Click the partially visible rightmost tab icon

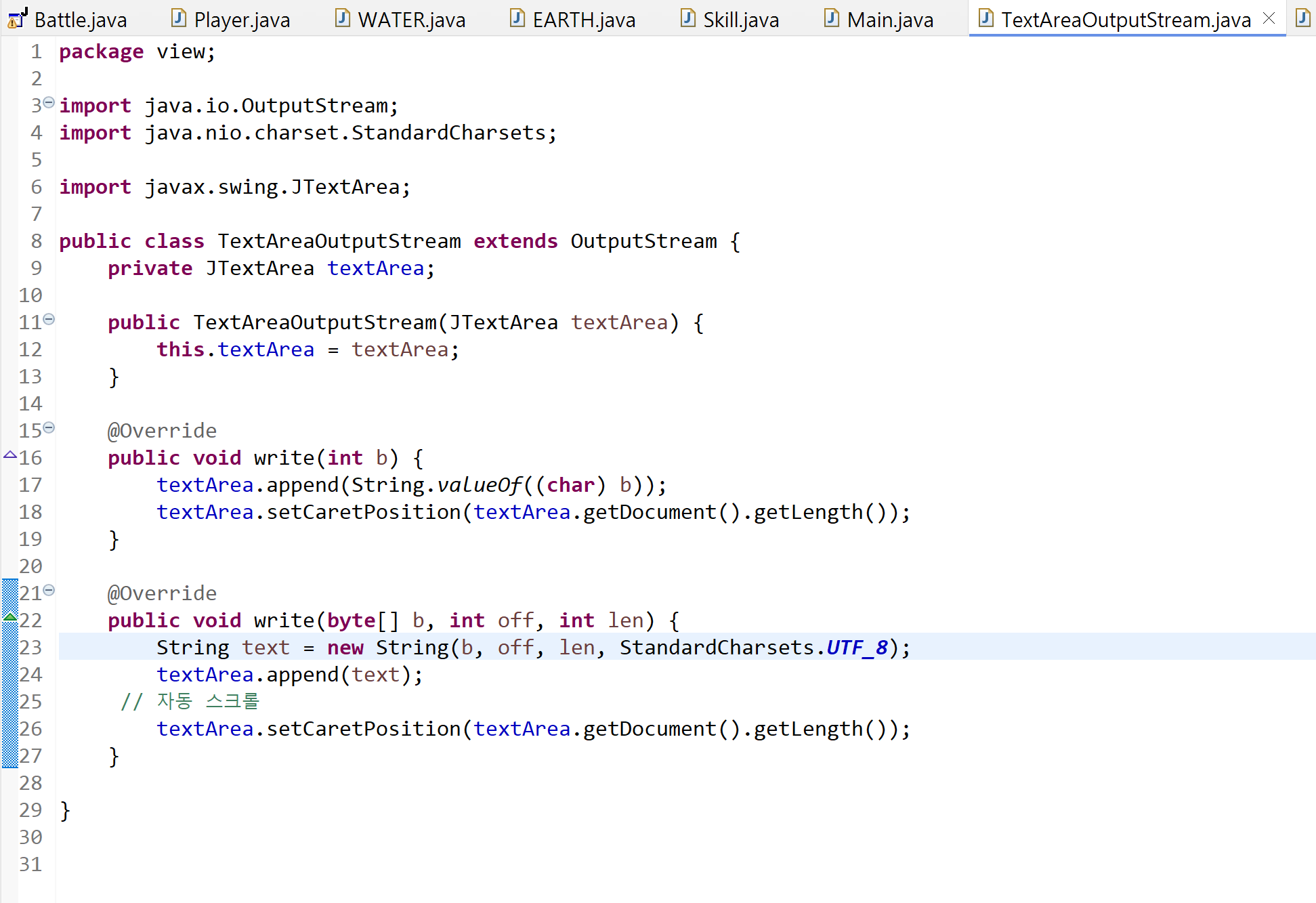tap(1302, 18)
